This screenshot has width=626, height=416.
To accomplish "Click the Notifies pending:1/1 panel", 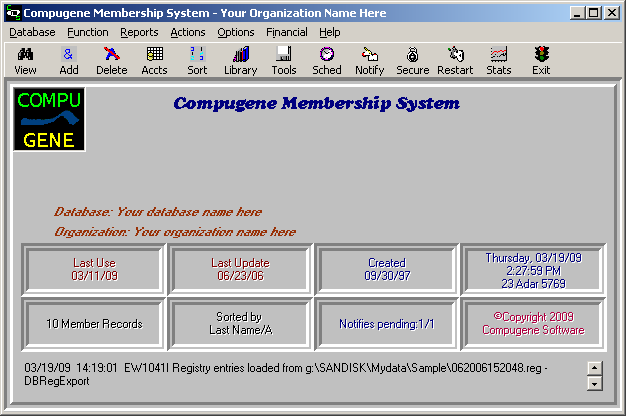I will [x=387, y=324].
